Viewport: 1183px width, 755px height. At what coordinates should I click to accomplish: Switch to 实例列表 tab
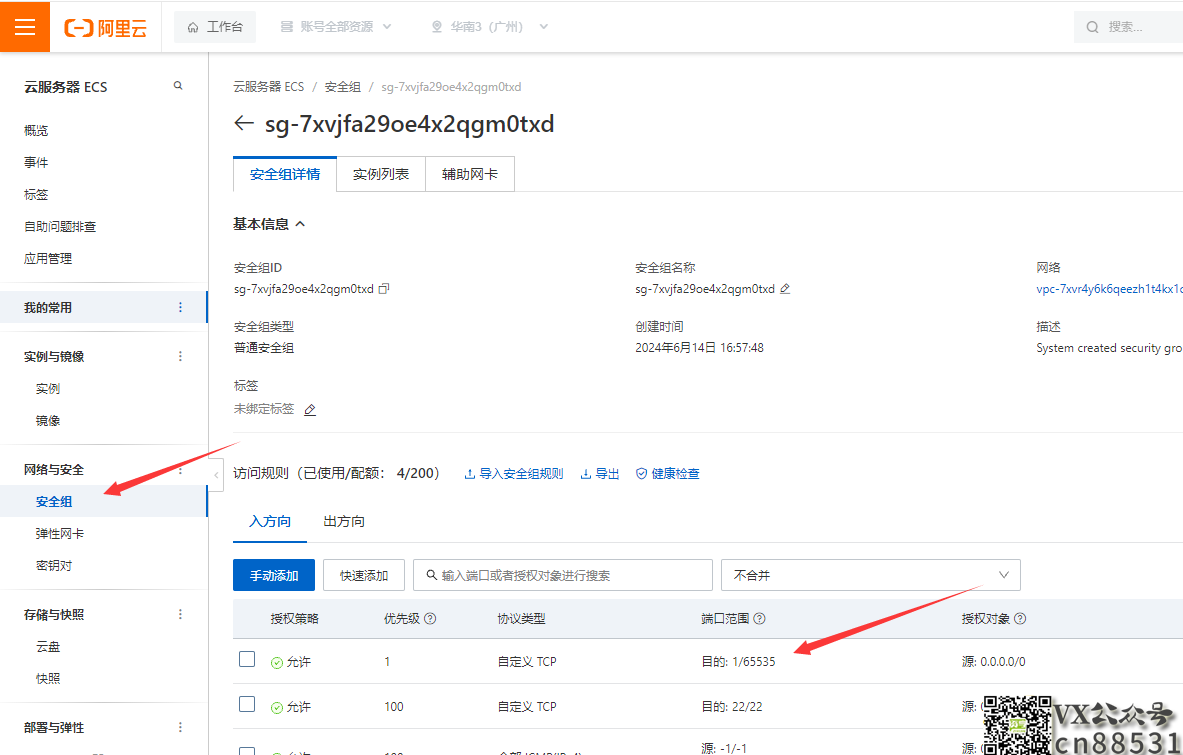[381, 174]
